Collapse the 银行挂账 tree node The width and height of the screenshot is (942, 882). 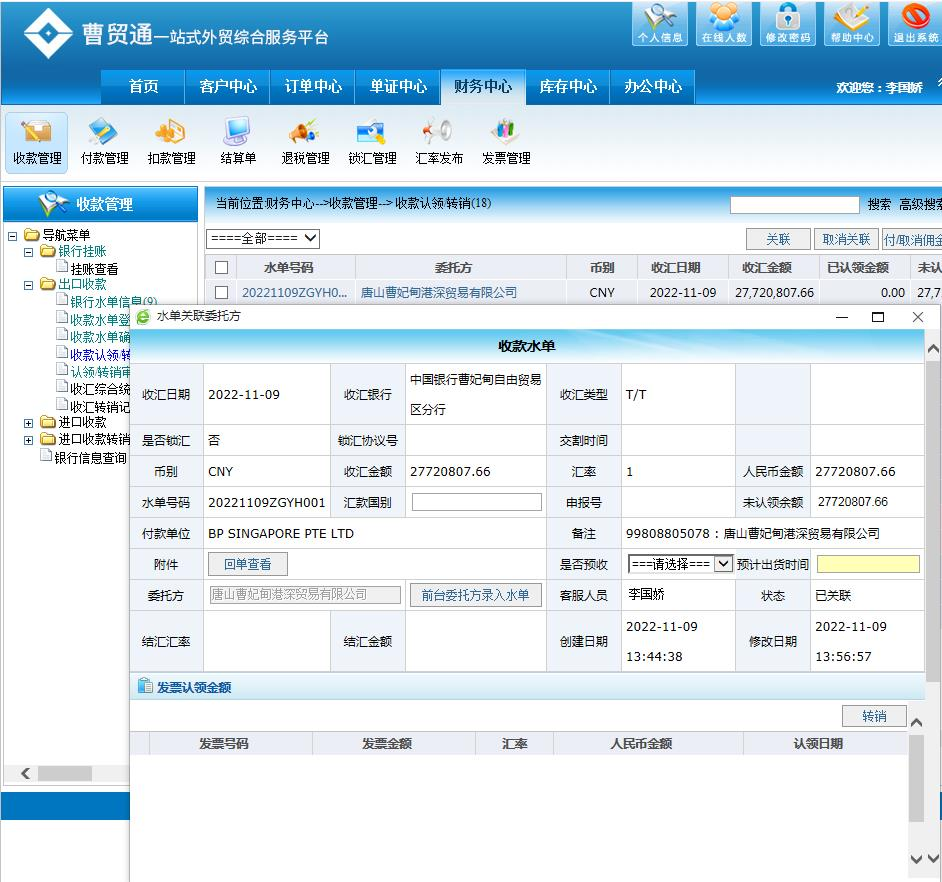coord(28,252)
